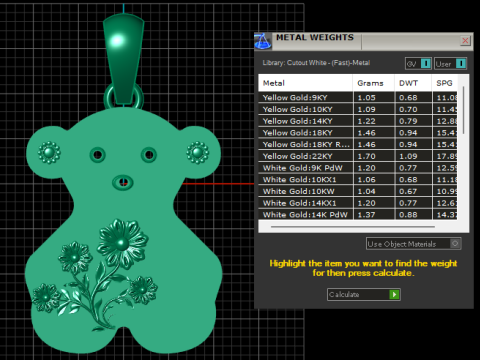Select the White Gold:14KX1 row
The width and height of the screenshot is (480, 360).
tap(358, 203)
